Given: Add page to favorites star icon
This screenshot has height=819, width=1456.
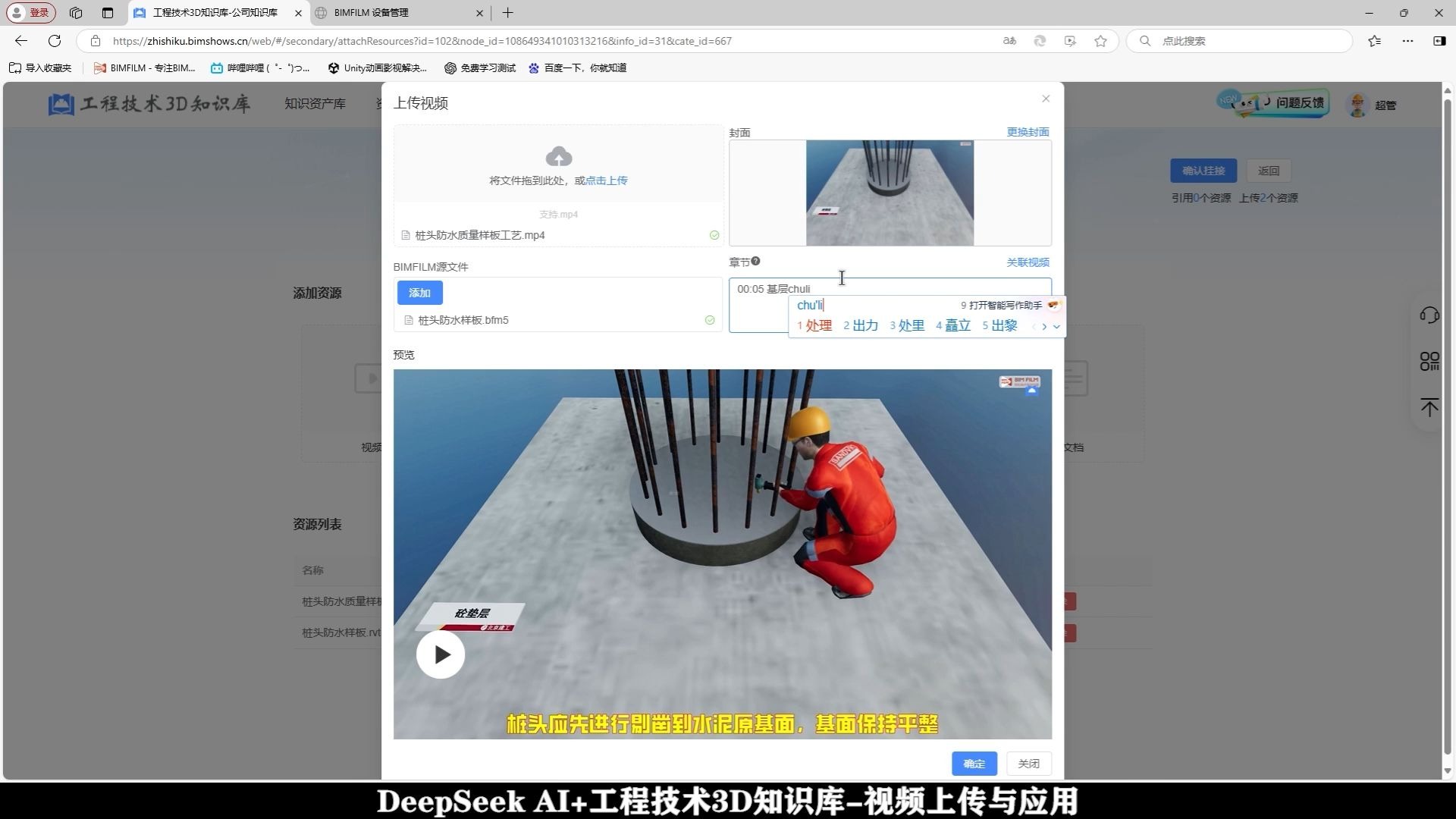Looking at the screenshot, I should pyautogui.click(x=1100, y=41).
